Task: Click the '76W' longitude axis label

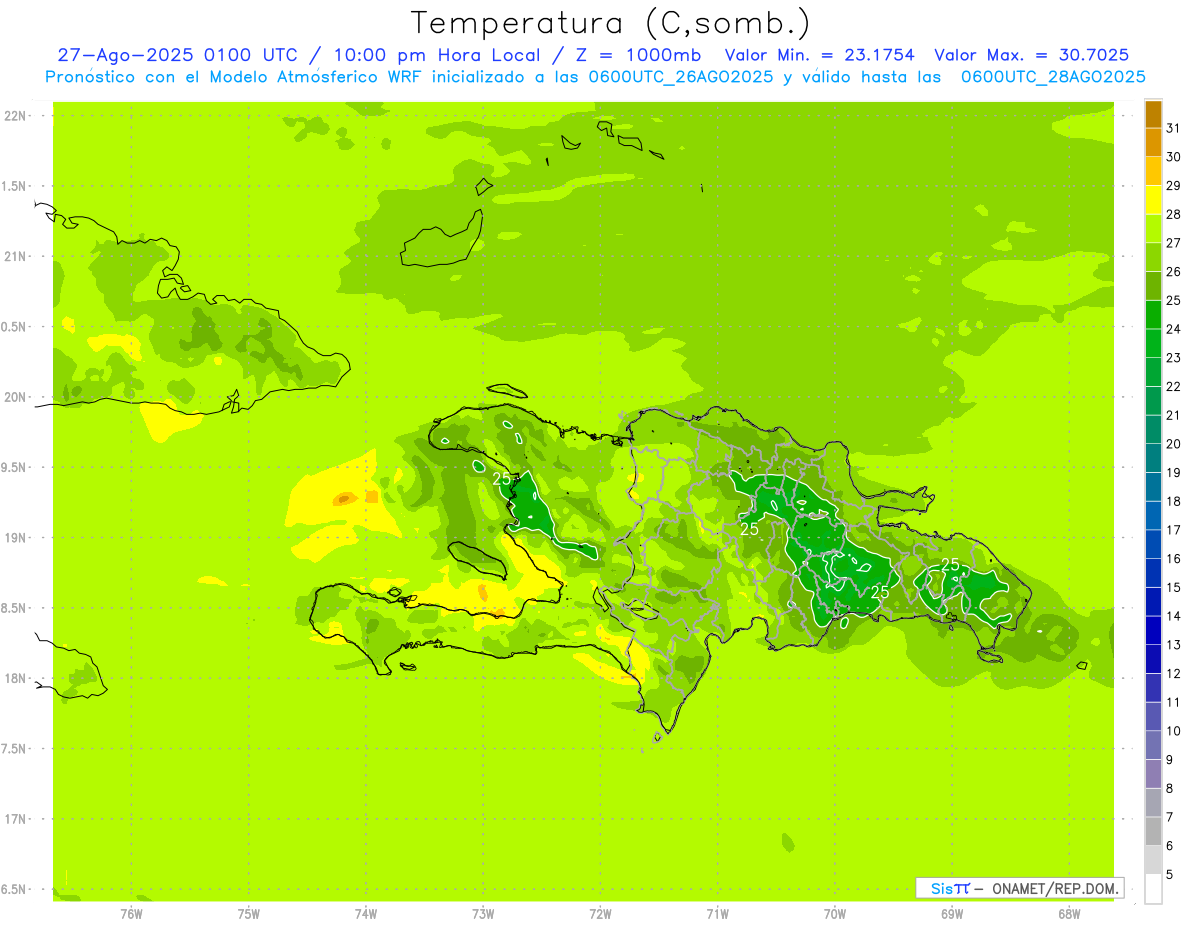Action: 131,914
